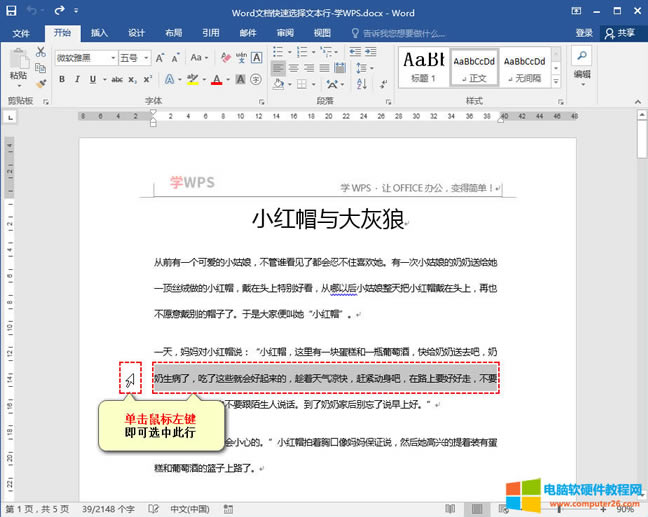Open the font name dropdown 微软雅黑

click(x=84, y=58)
